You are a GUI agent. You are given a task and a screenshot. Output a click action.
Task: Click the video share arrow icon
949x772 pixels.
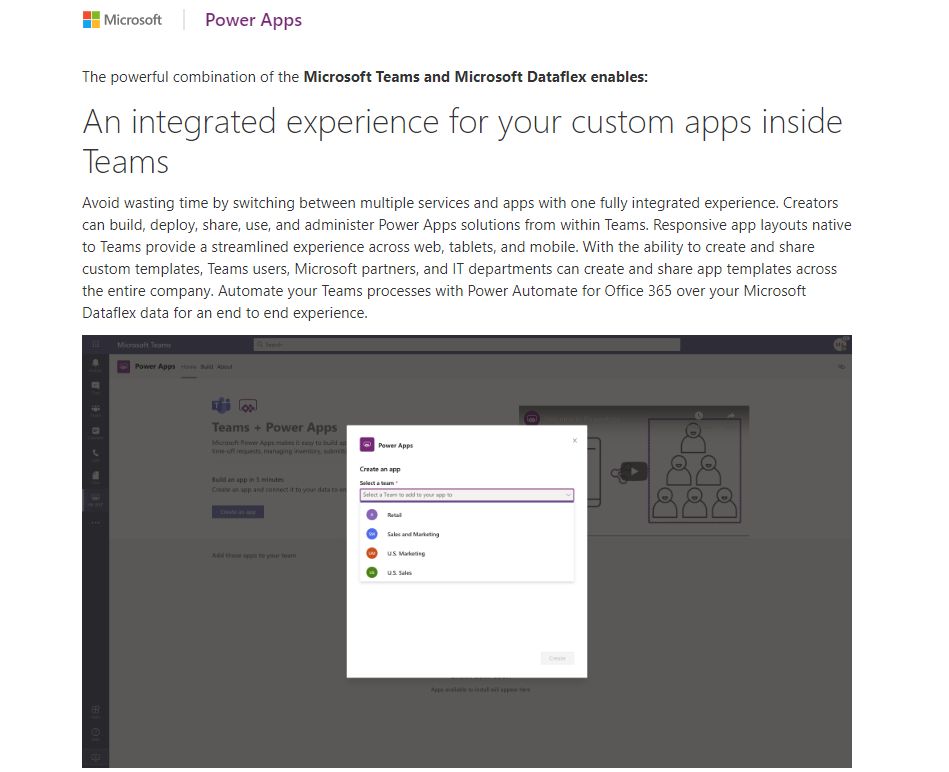pyautogui.click(x=731, y=416)
